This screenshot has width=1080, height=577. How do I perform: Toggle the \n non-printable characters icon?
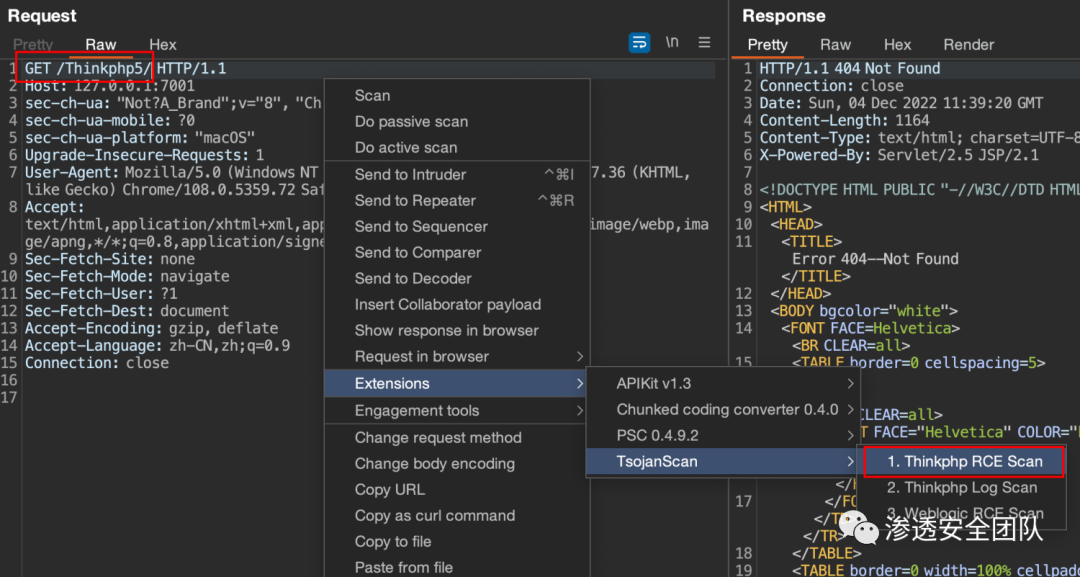pyautogui.click(x=672, y=42)
